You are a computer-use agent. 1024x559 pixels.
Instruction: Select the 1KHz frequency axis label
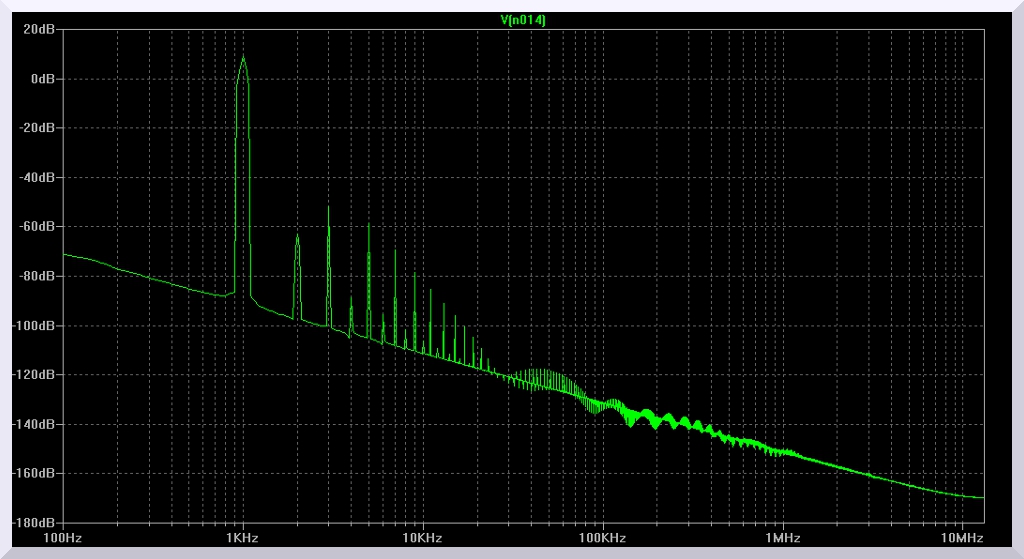(x=242, y=538)
